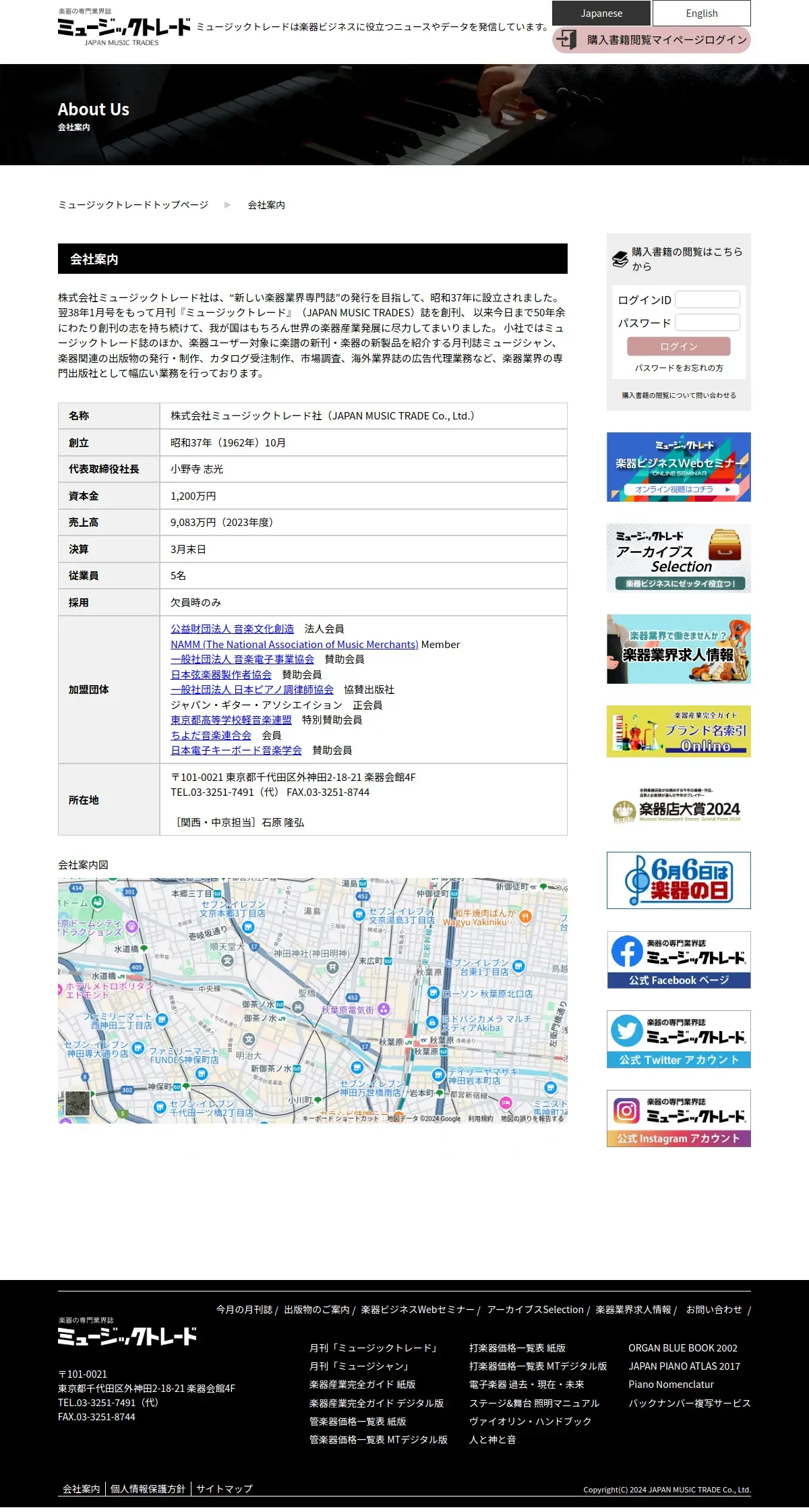Open the Facebook official page banner
This screenshot has height=1512, width=809.
tap(679, 960)
